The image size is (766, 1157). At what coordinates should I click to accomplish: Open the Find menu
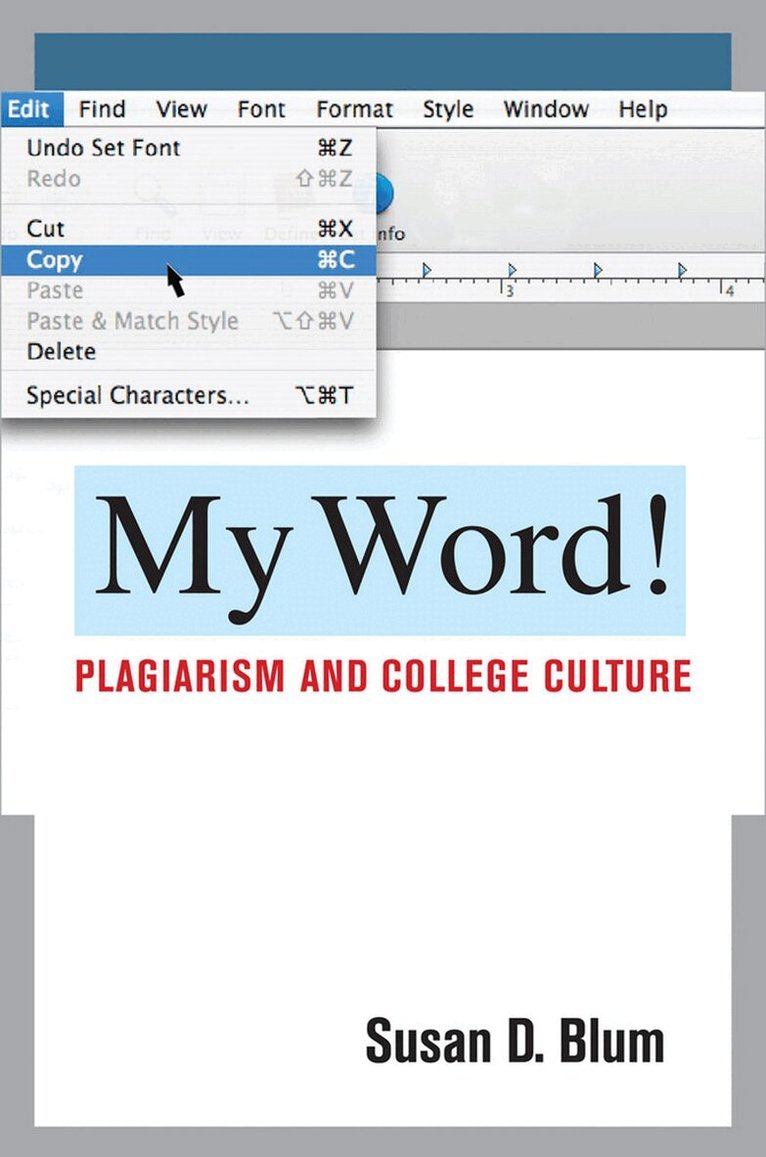[x=102, y=109]
